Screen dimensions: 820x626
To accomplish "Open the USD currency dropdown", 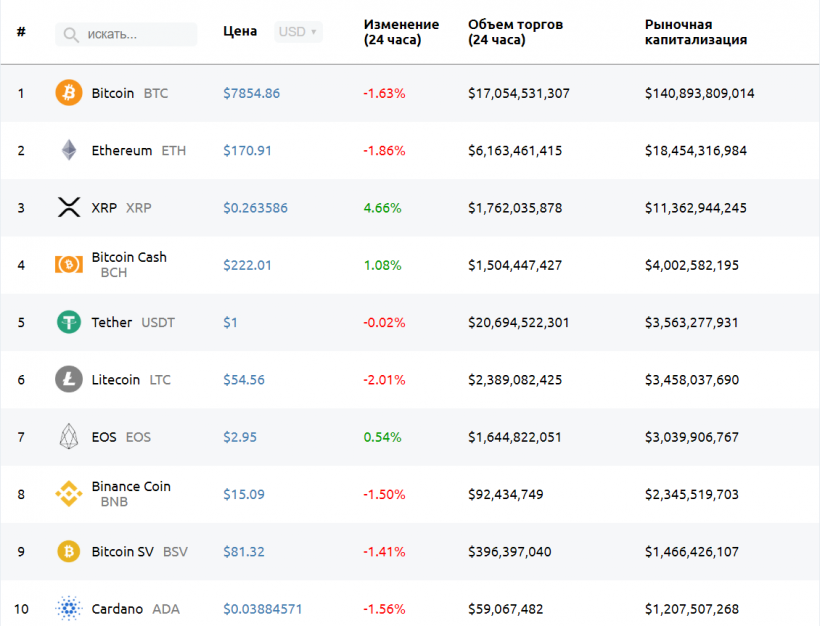I will tap(295, 31).
